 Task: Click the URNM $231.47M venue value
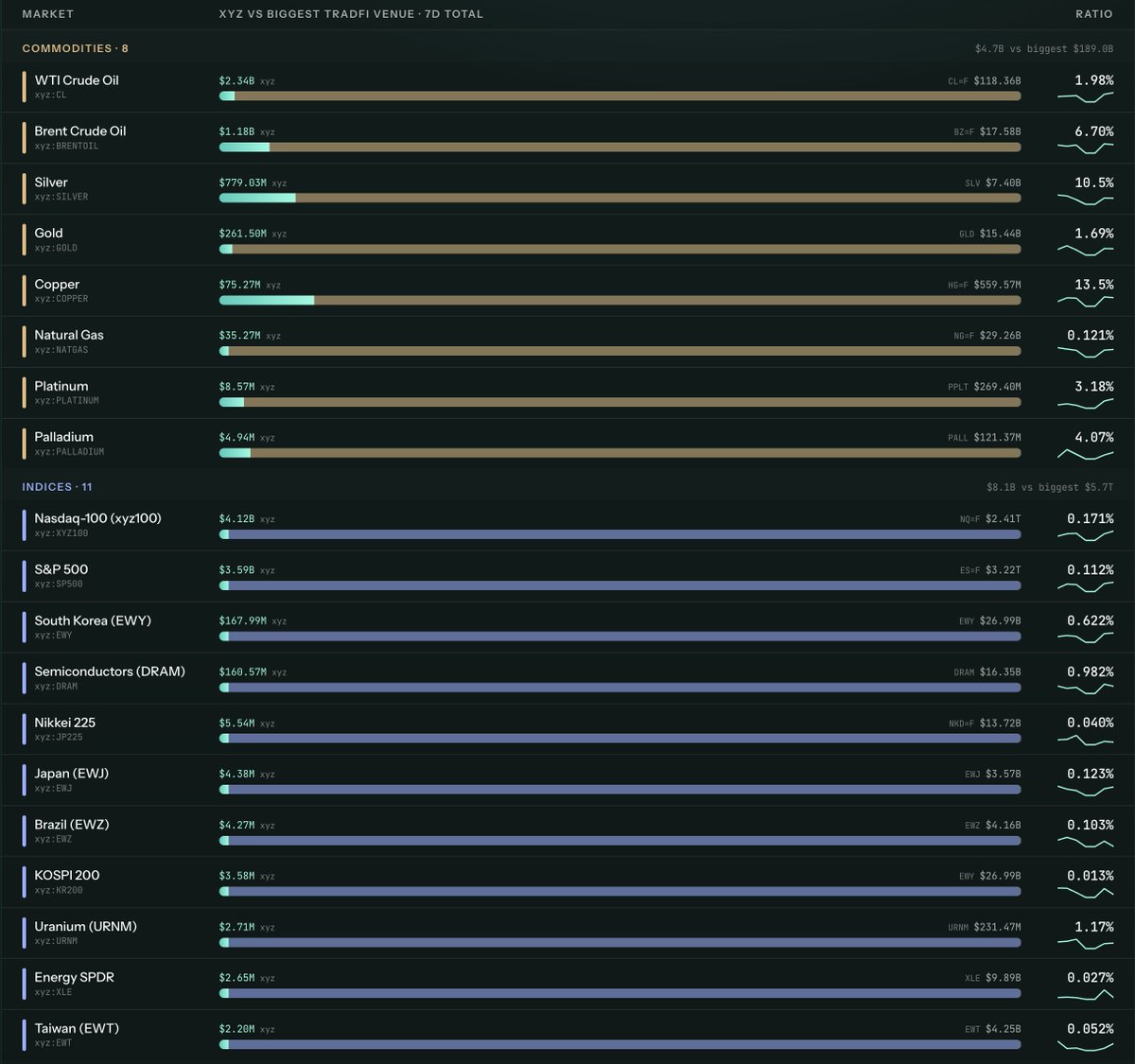pyautogui.click(x=985, y=928)
